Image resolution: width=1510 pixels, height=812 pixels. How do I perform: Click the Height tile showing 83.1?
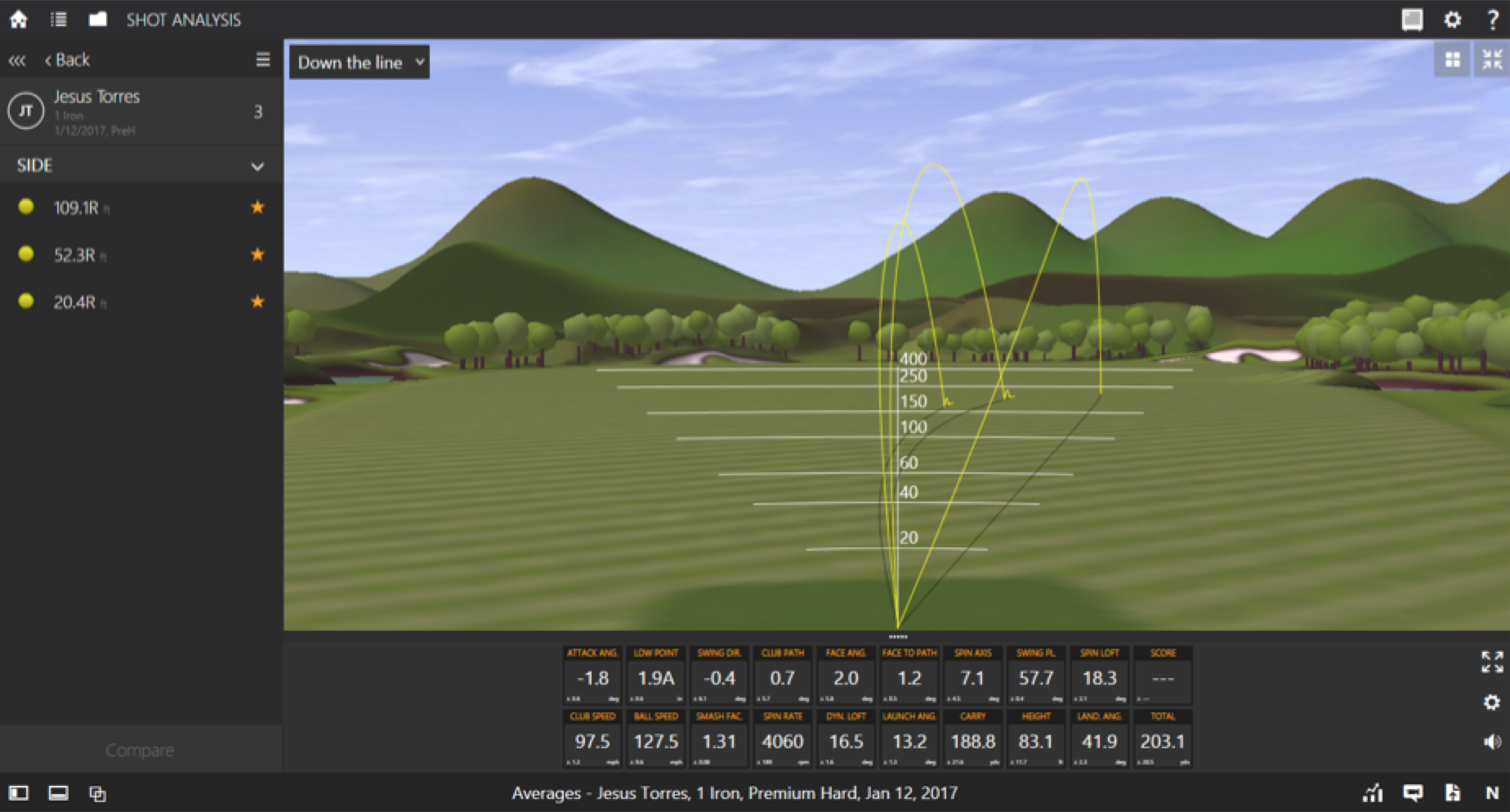tap(1036, 739)
